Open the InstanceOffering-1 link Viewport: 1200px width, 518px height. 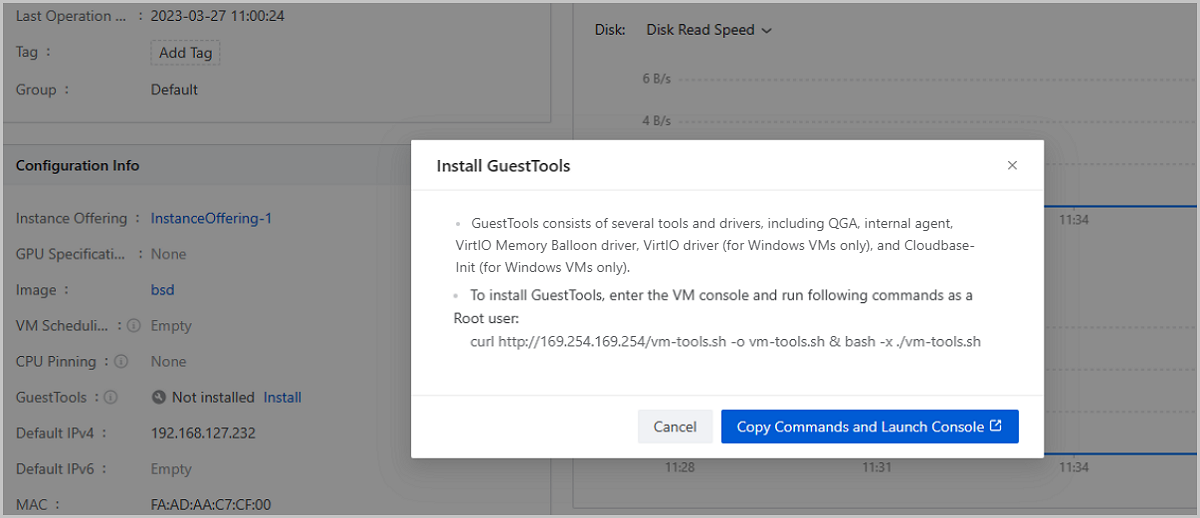(211, 218)
